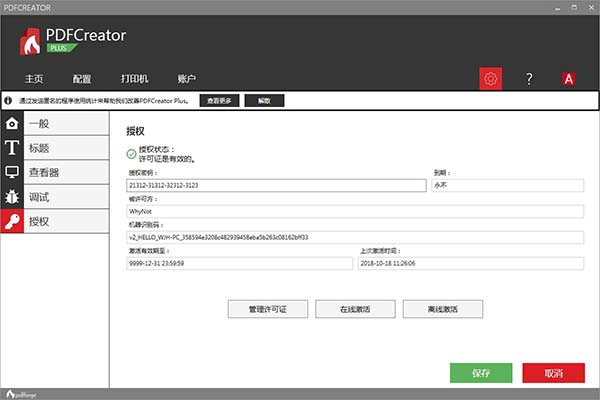Click into the 授权密钥 input field
The width and height of the screenshot is (600, 400).
coord(277,185)
